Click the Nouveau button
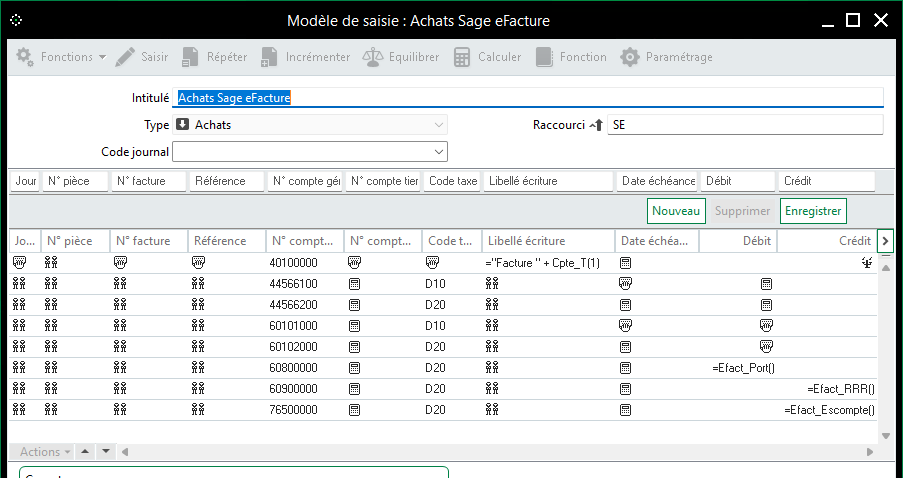Screen dimensions: 903x478 click(x=676, y=211)
